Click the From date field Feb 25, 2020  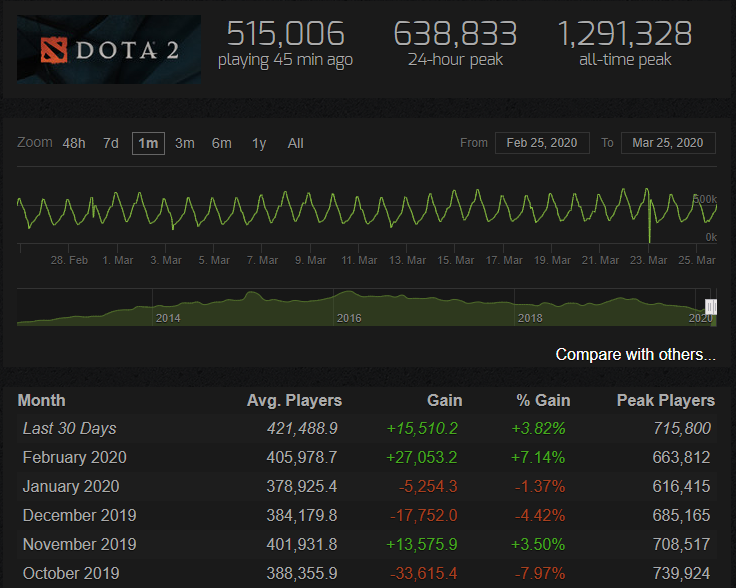coord(542,143)
